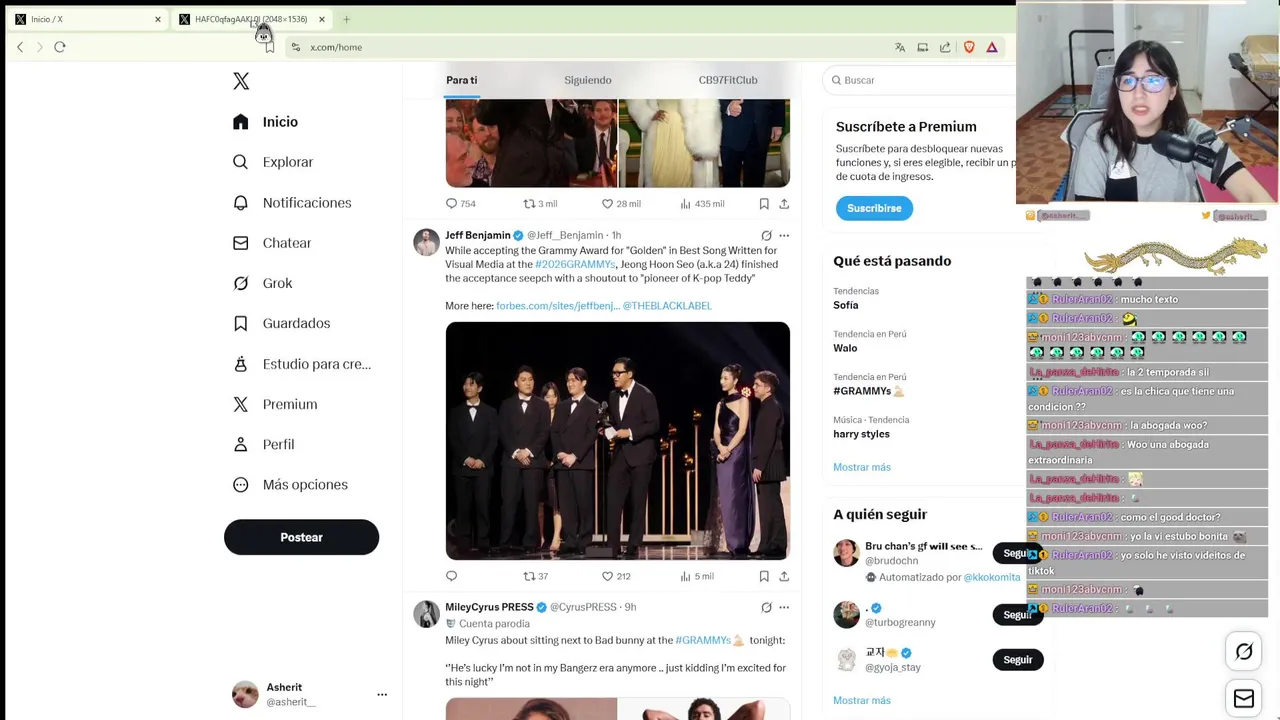
Task: Click Mostrar más under trends
Action: [x=862, y=467]
